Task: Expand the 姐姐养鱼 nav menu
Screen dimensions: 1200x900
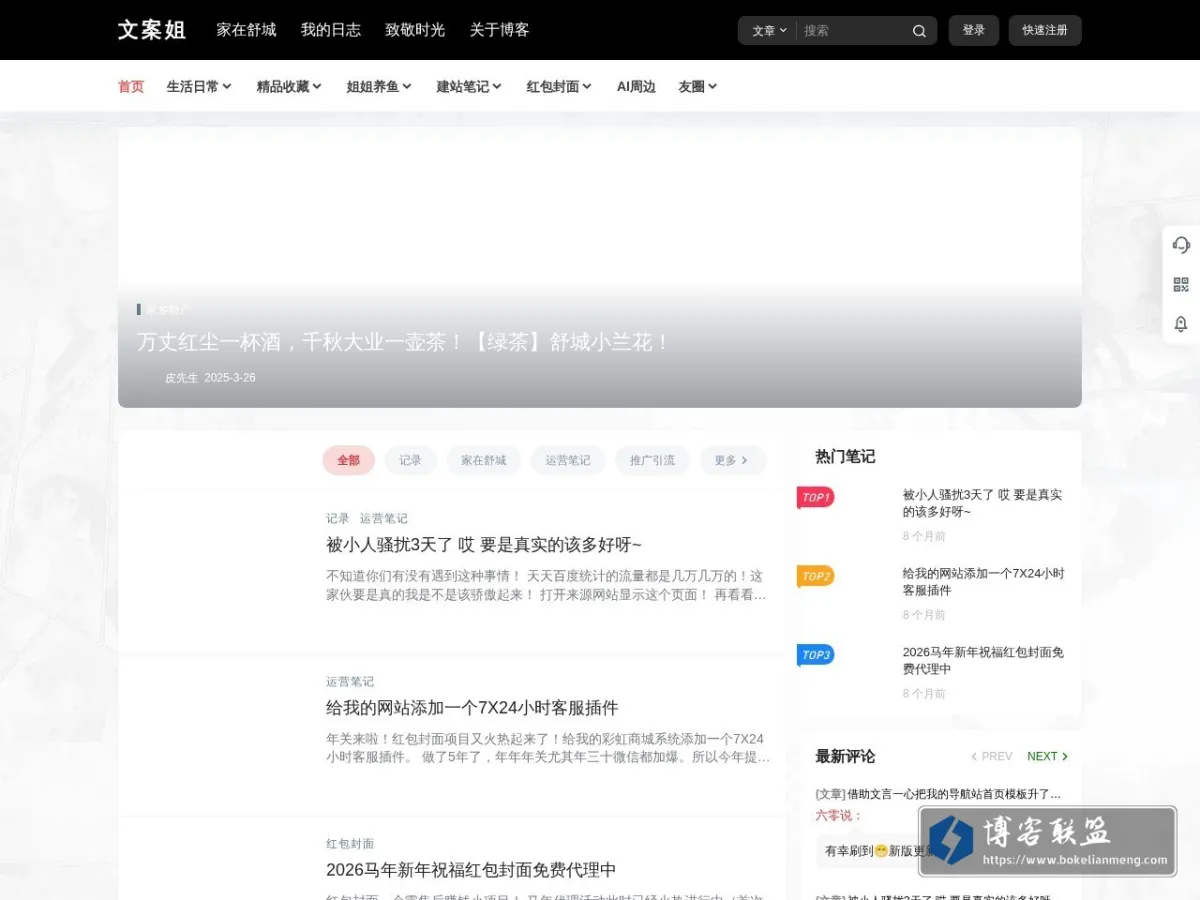Action: coord(379,87)
